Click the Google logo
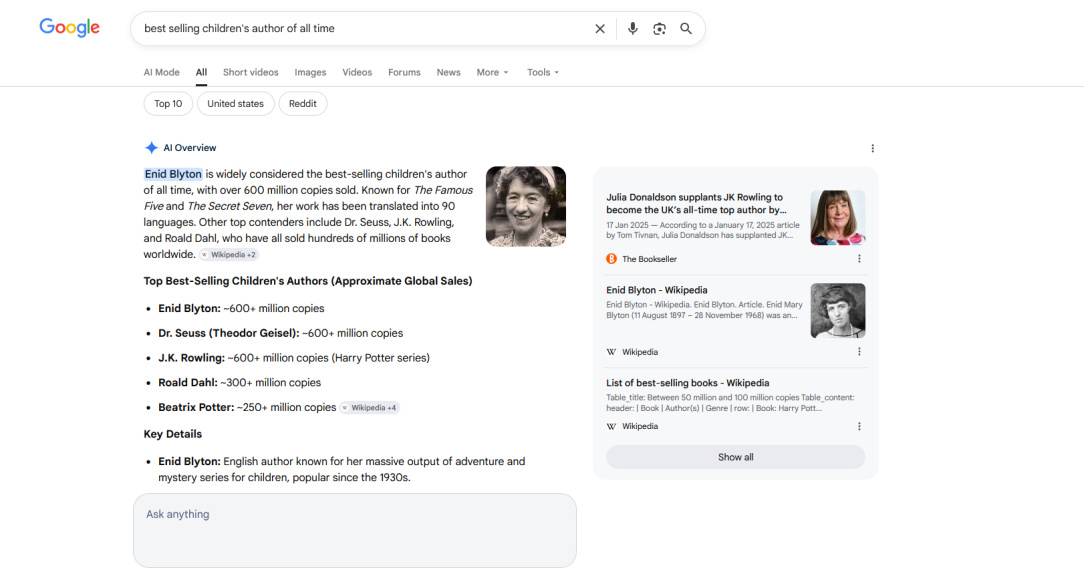This screenshot has height=574, width=1084. 69,28
